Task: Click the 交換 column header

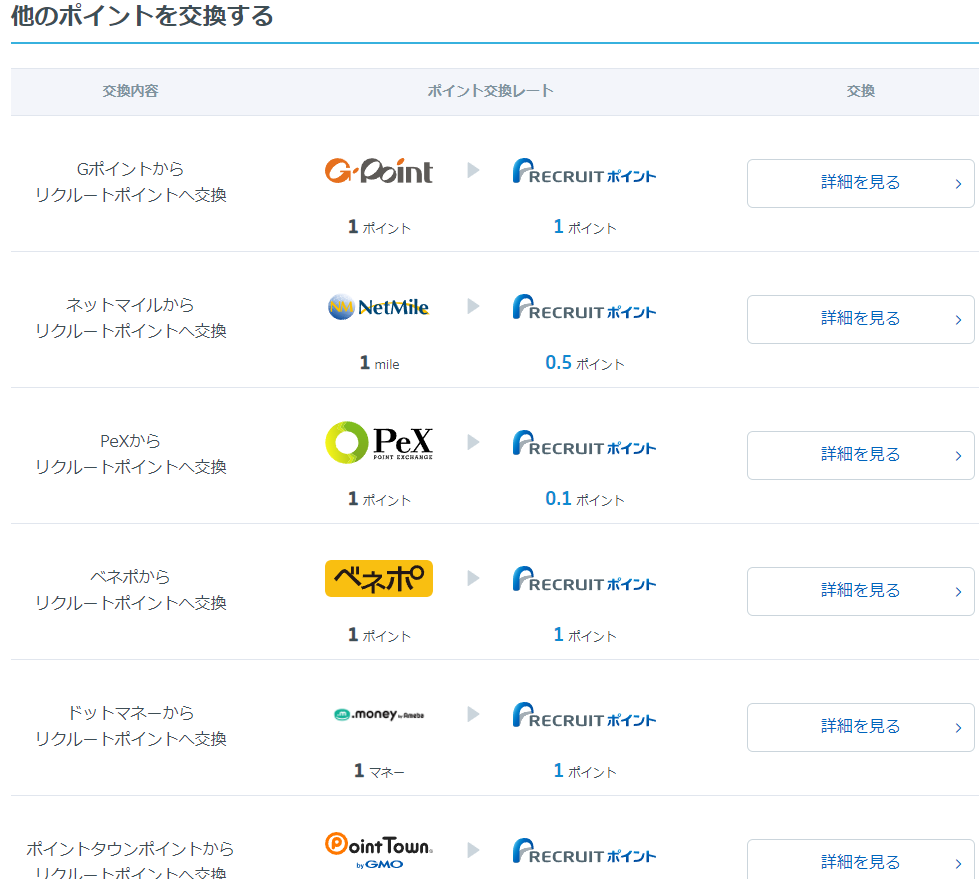Action: click(x=860, y=91)
